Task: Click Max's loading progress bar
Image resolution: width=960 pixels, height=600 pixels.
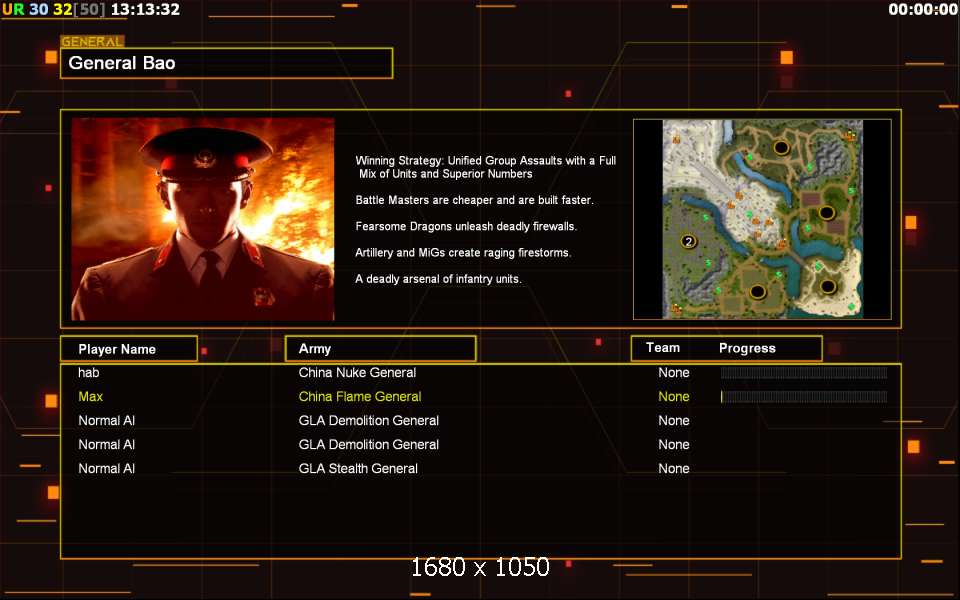Action: (804, 397)
